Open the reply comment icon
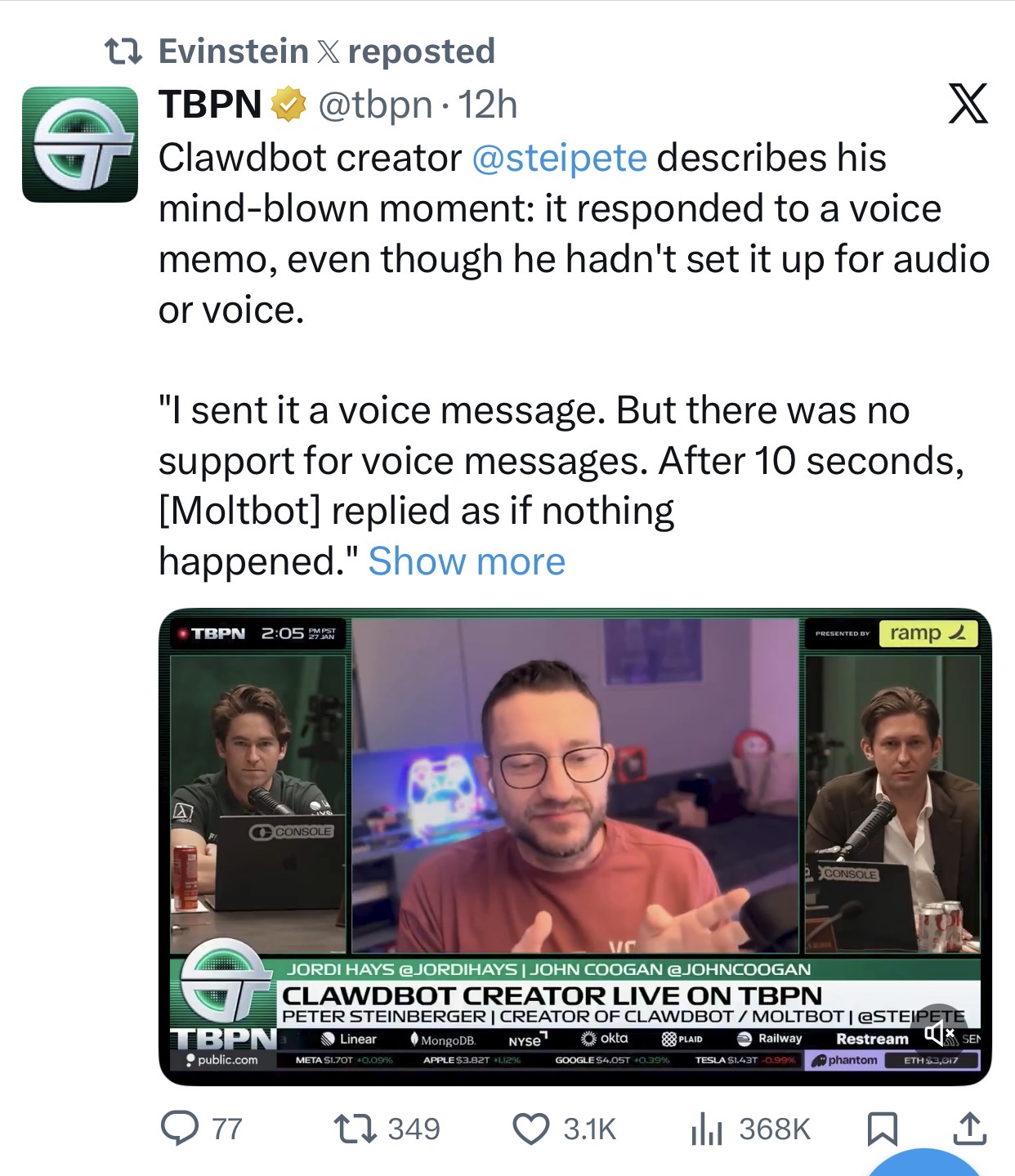The image size is (1015, 1176). coord(179,1129)
